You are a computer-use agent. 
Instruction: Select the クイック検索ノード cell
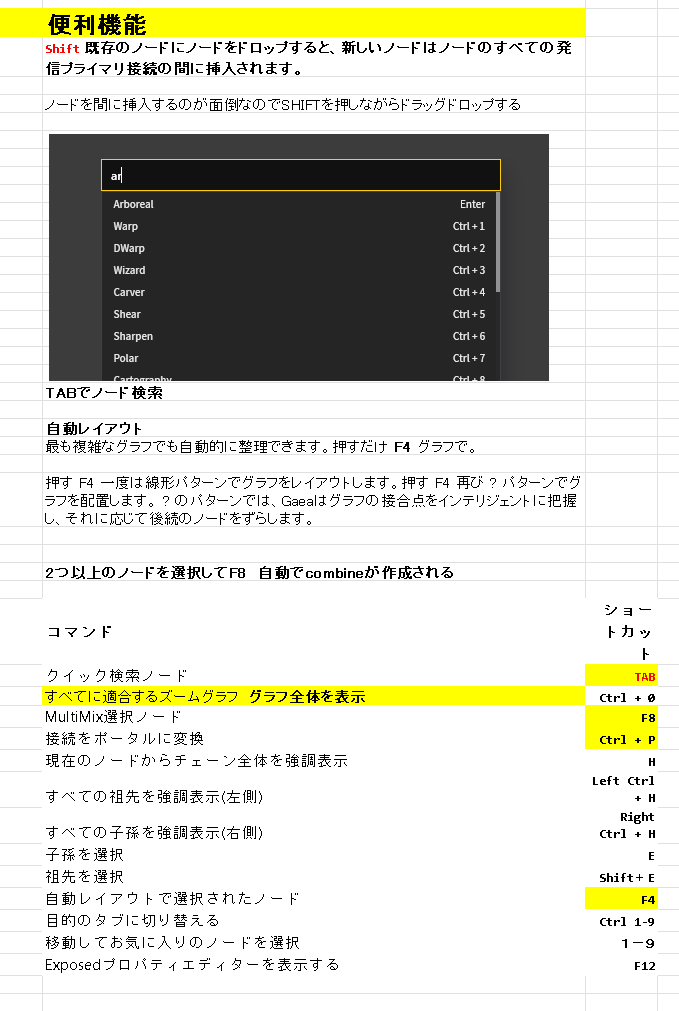click(314, 675)
